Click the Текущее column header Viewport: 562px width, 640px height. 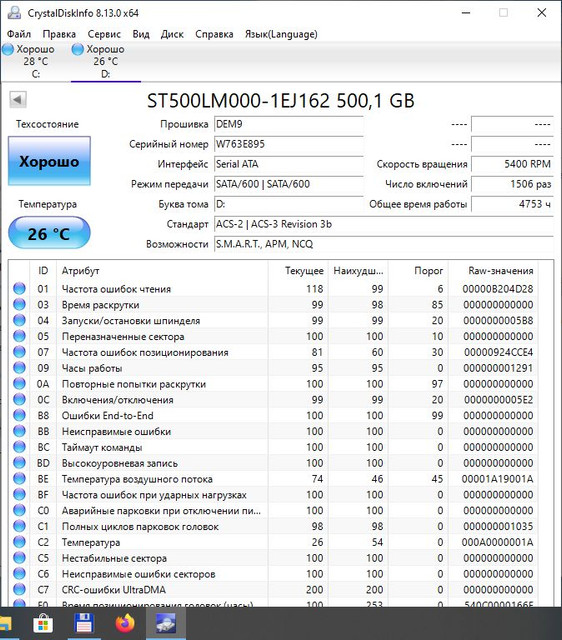coord(298,271)
